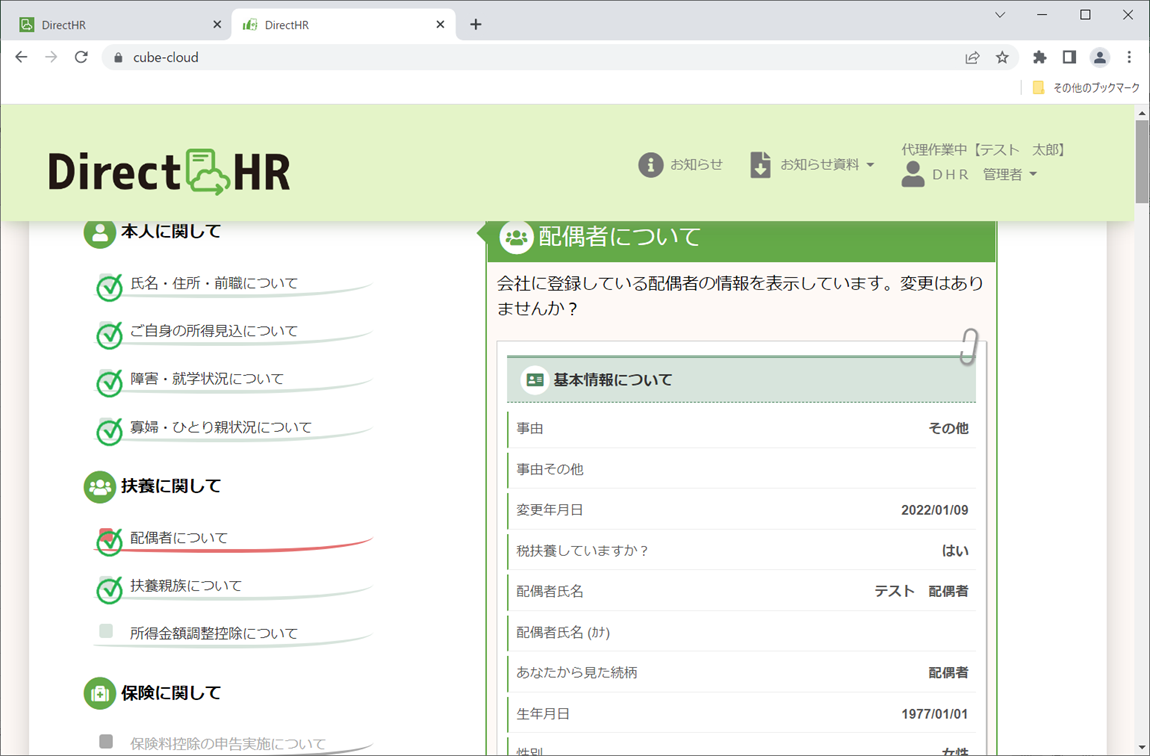Click gray box for 保険料控除の申告実施について
This screenshot has height=756, width=1150.
[106, 741]
